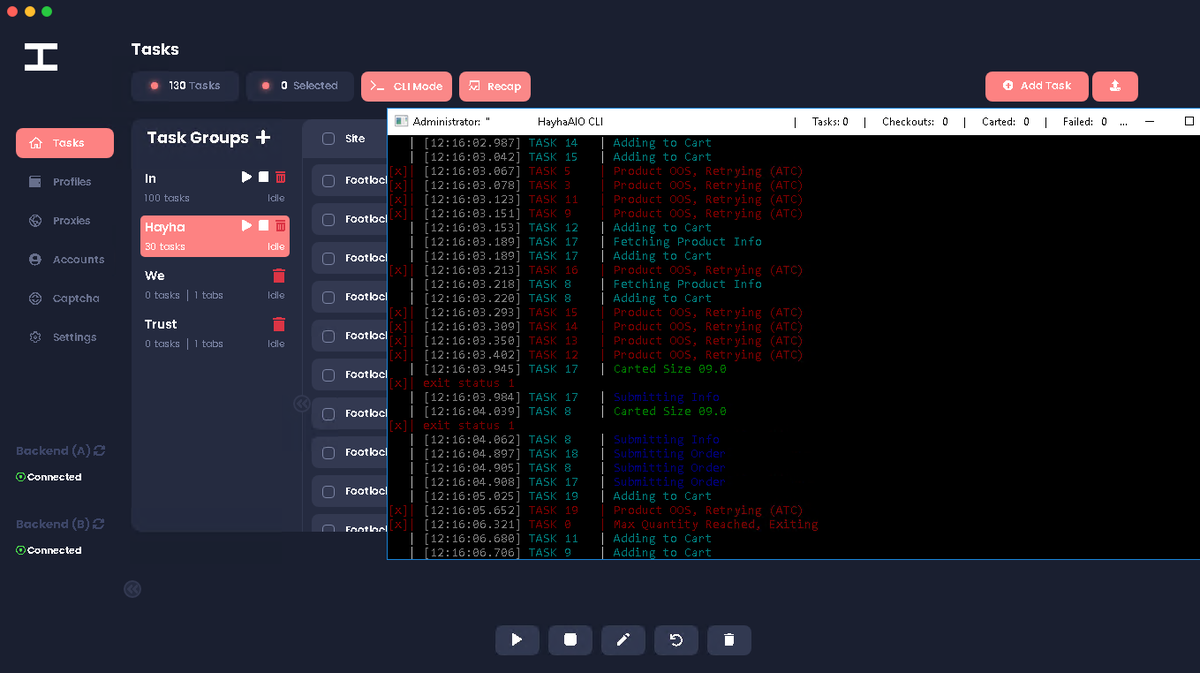Refresh the Backend (B) connection

[99, 524]
